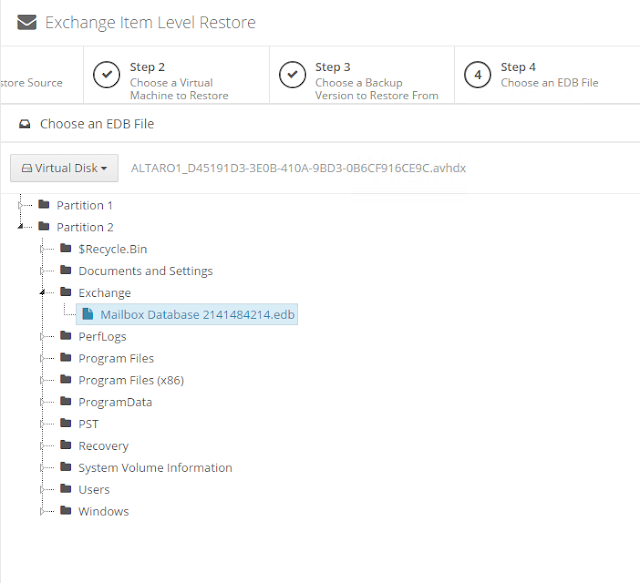The height and width of the screenshot is (583, 640).
Task: Click the Step 3 checkmark circle icon
Action: coord(292,75)
